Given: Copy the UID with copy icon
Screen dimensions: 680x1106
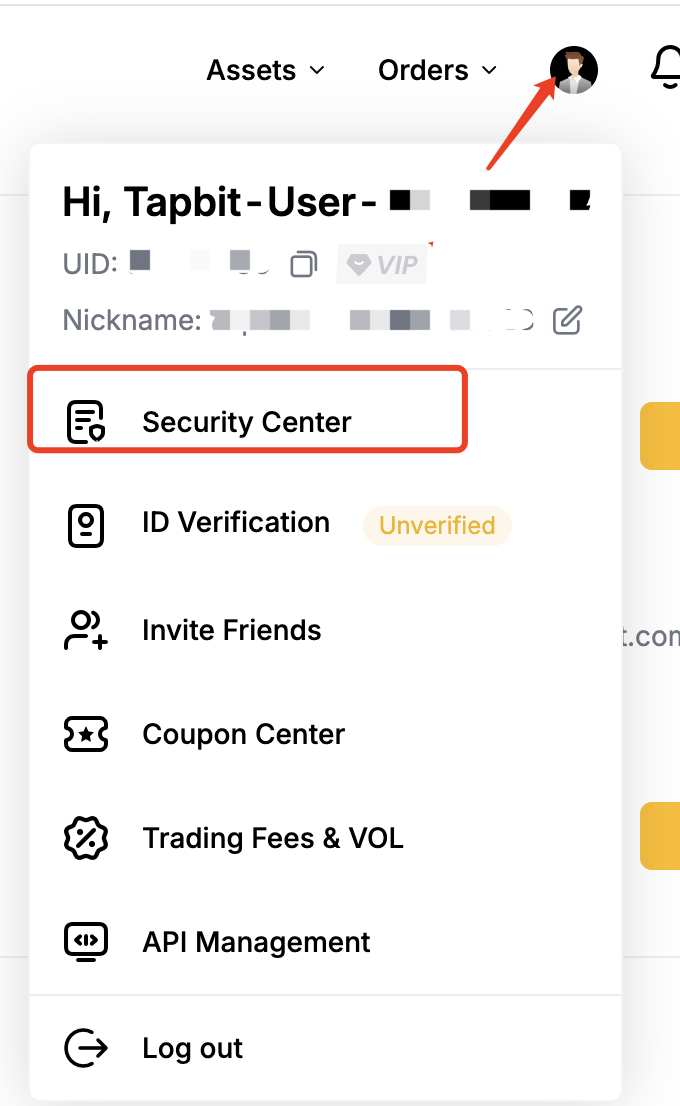Looking at the screenshot, I should (x=304, y=264).
